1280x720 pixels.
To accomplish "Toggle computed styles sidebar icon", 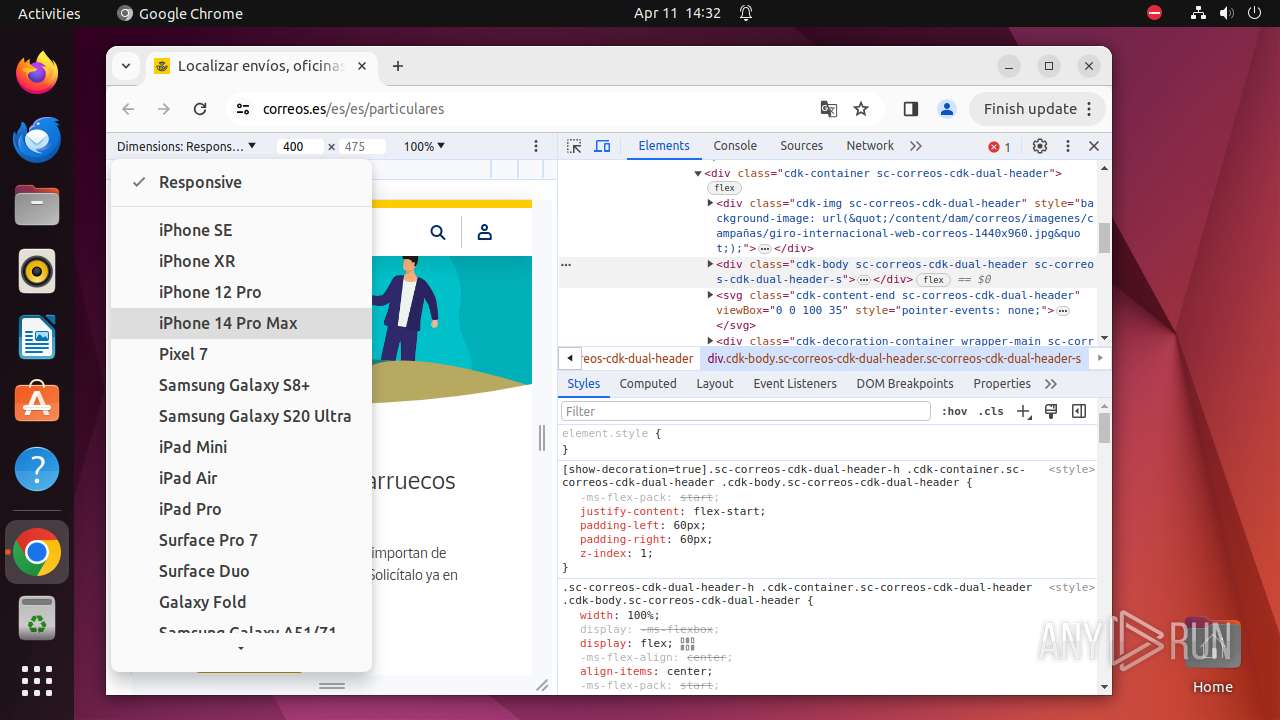I will [x=1079, y=411].
